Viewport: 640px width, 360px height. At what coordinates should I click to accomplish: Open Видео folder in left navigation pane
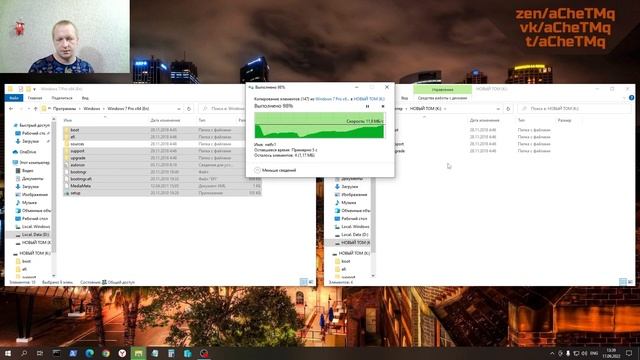pyautogui.click(x=24, y=171)
